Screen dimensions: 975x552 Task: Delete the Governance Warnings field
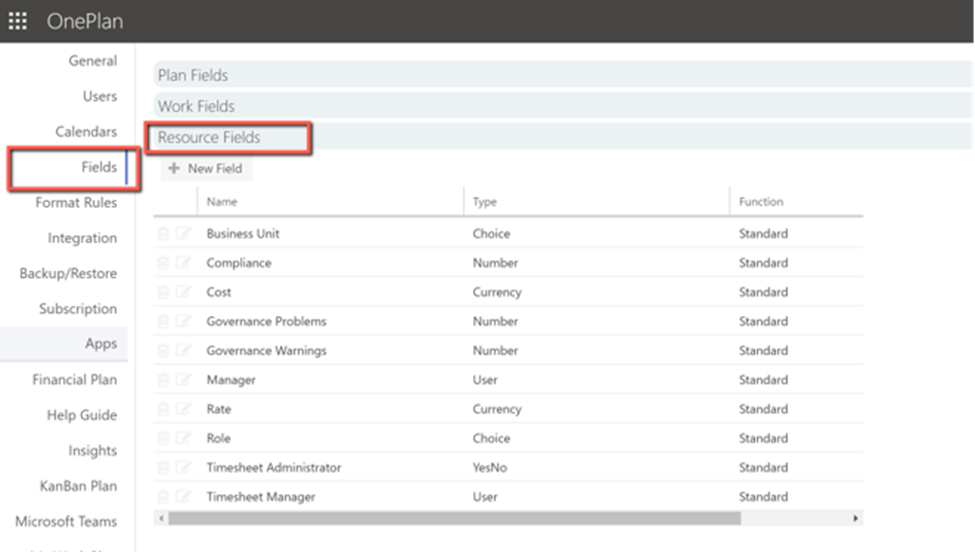(x=163, y=351)
